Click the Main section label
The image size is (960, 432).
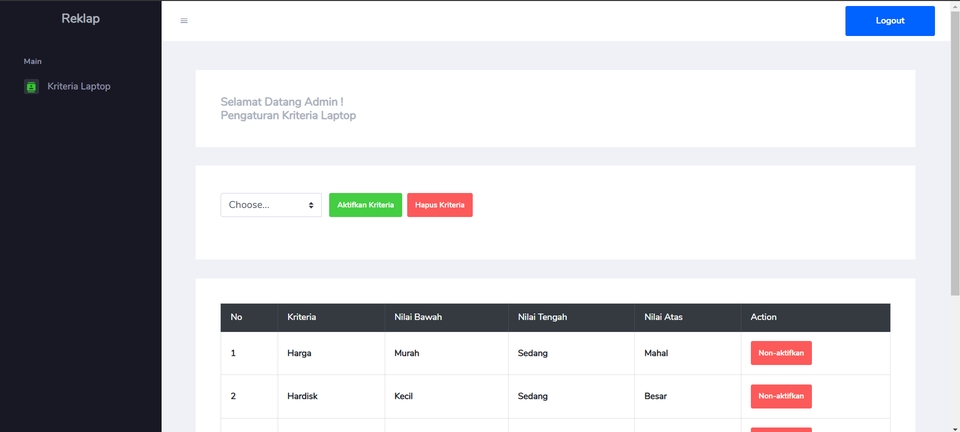(32, 61)
